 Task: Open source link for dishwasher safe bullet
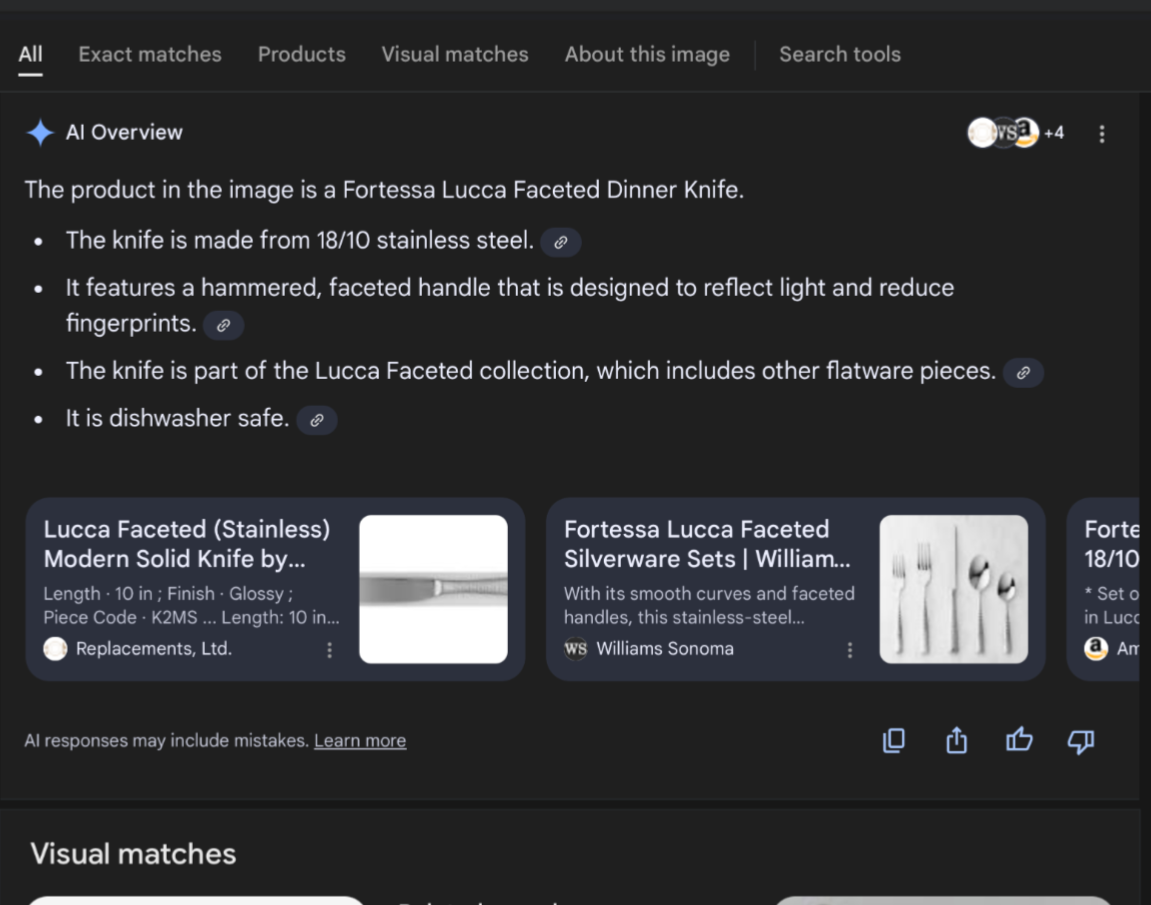(x=317, y=420)
